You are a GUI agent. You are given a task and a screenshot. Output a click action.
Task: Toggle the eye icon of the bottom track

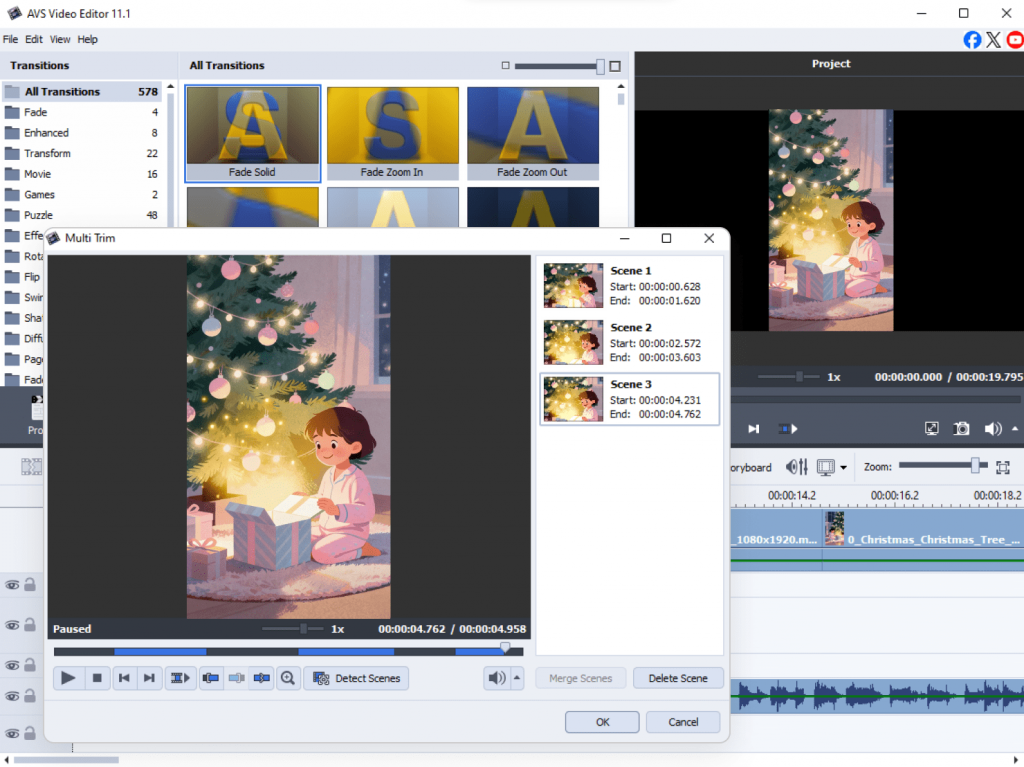tap(12, 732)
